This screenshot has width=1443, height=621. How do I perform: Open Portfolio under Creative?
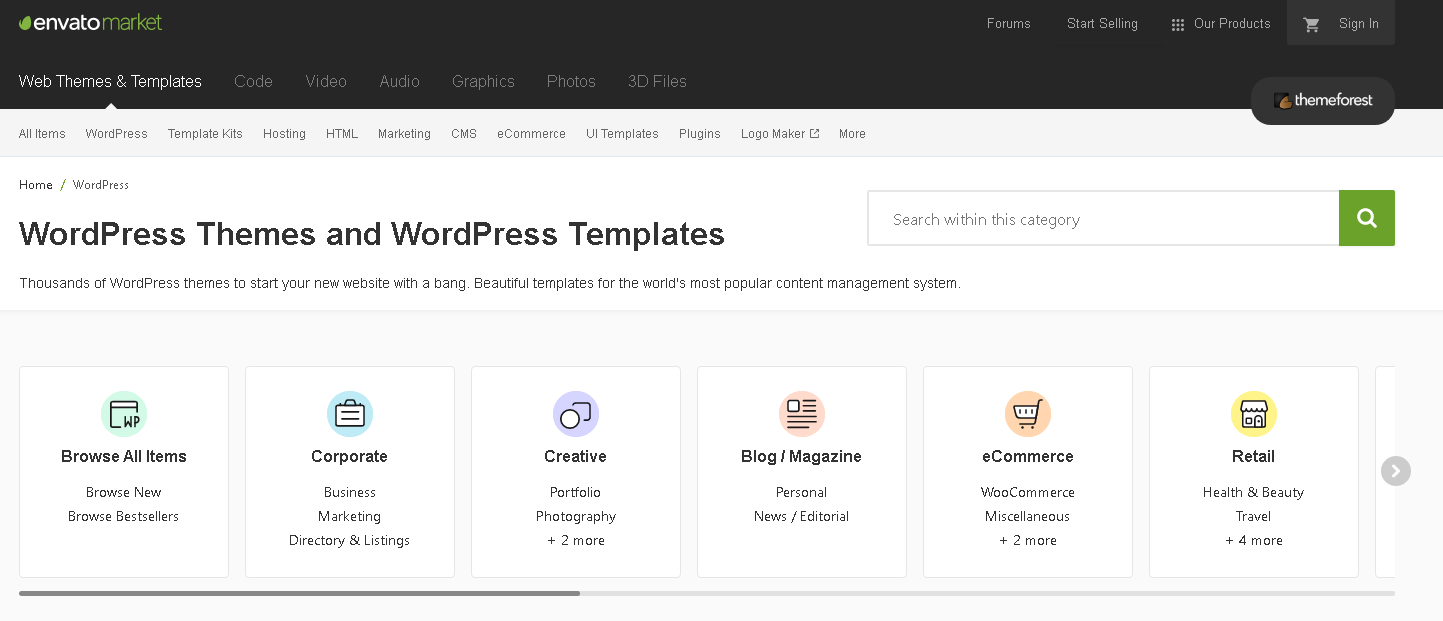pyautogui.click(x=576, y=492)
